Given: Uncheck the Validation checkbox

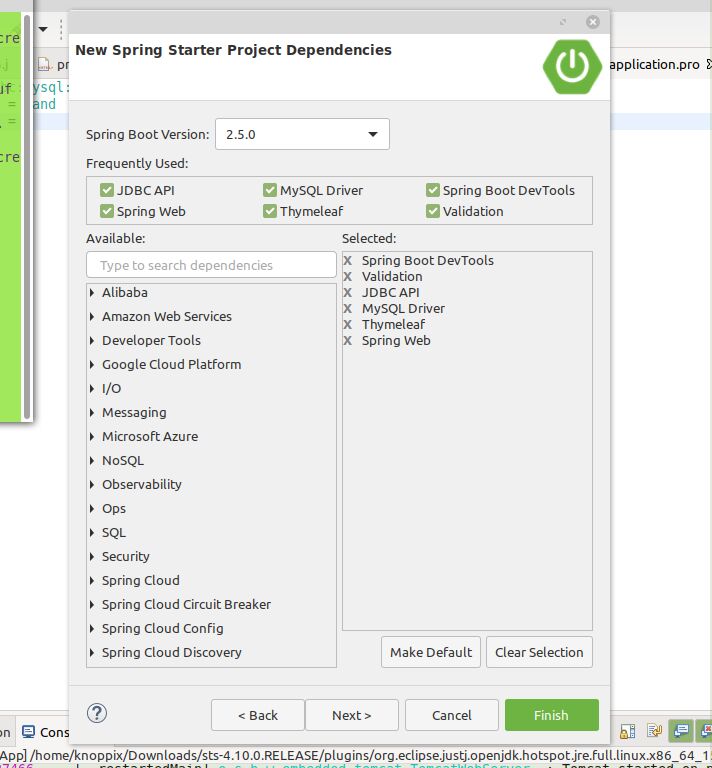Looking at the screenshot, I should (x=433, y=211).
